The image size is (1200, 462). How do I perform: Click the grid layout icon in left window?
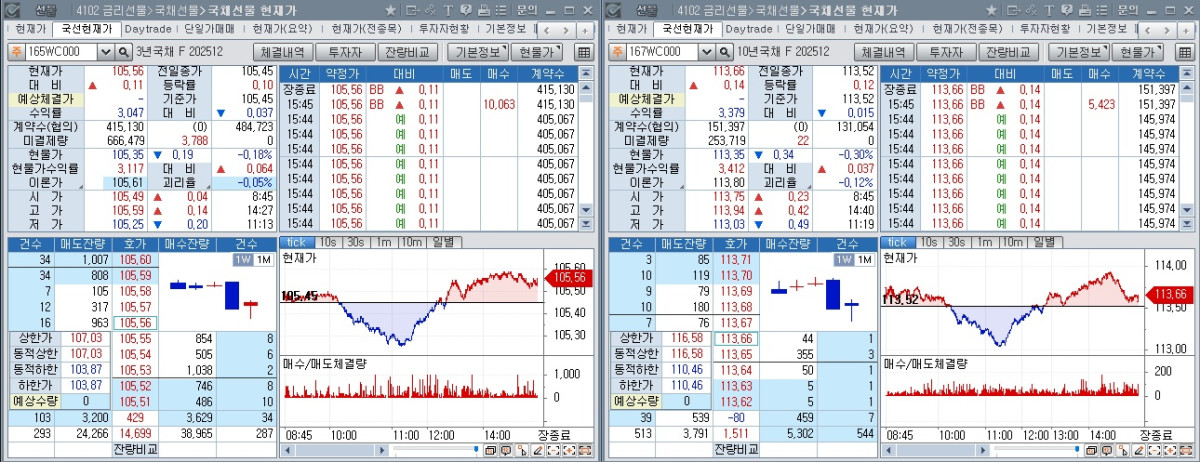[584, 52]
